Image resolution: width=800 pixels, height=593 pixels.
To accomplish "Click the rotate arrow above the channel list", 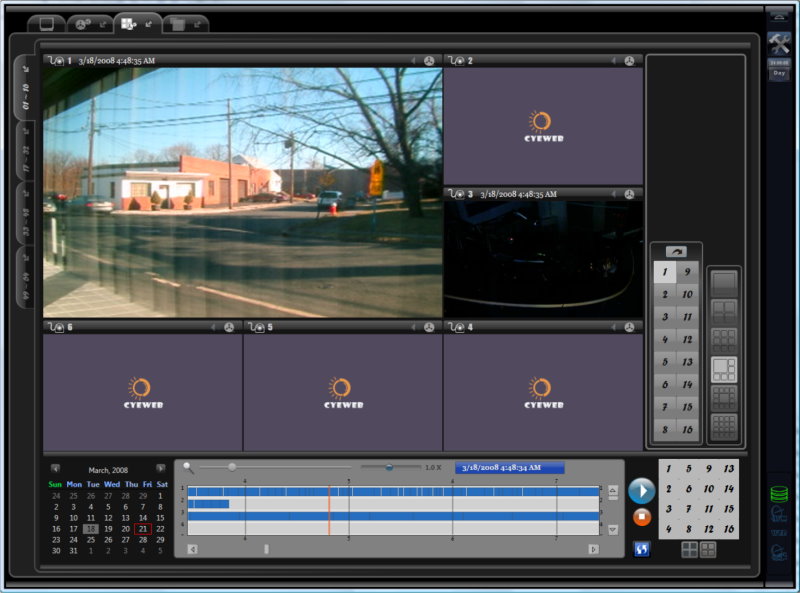I will pyautogui.click(x=676, y=252).
